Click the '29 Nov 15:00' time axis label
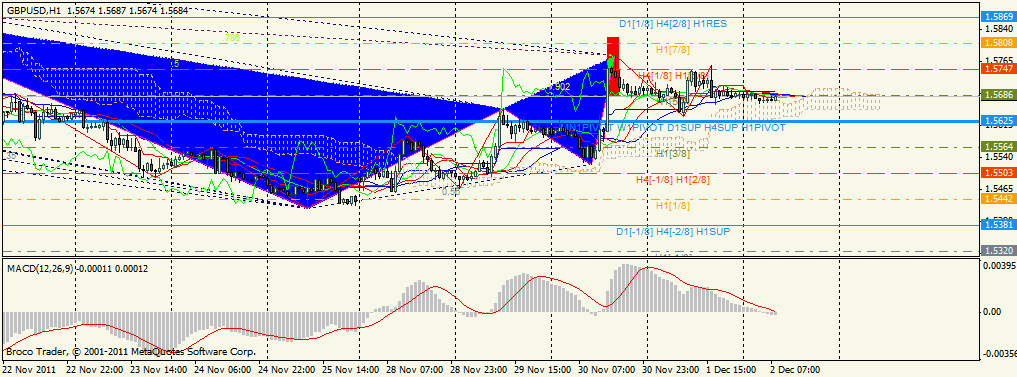 click(544, 369)
